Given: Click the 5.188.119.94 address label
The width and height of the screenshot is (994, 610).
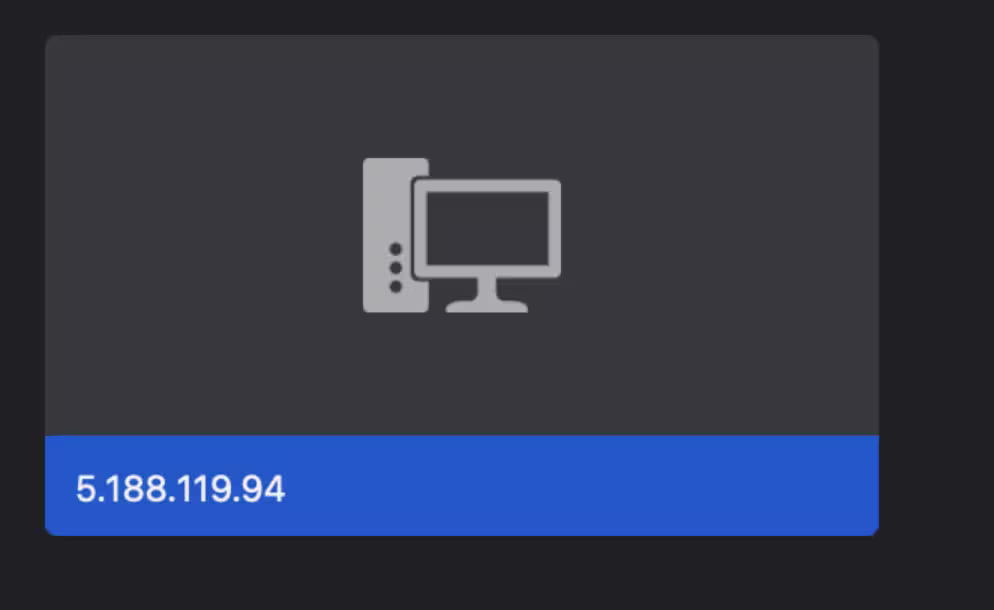Looking at the screenshot, I should (180, 489).
